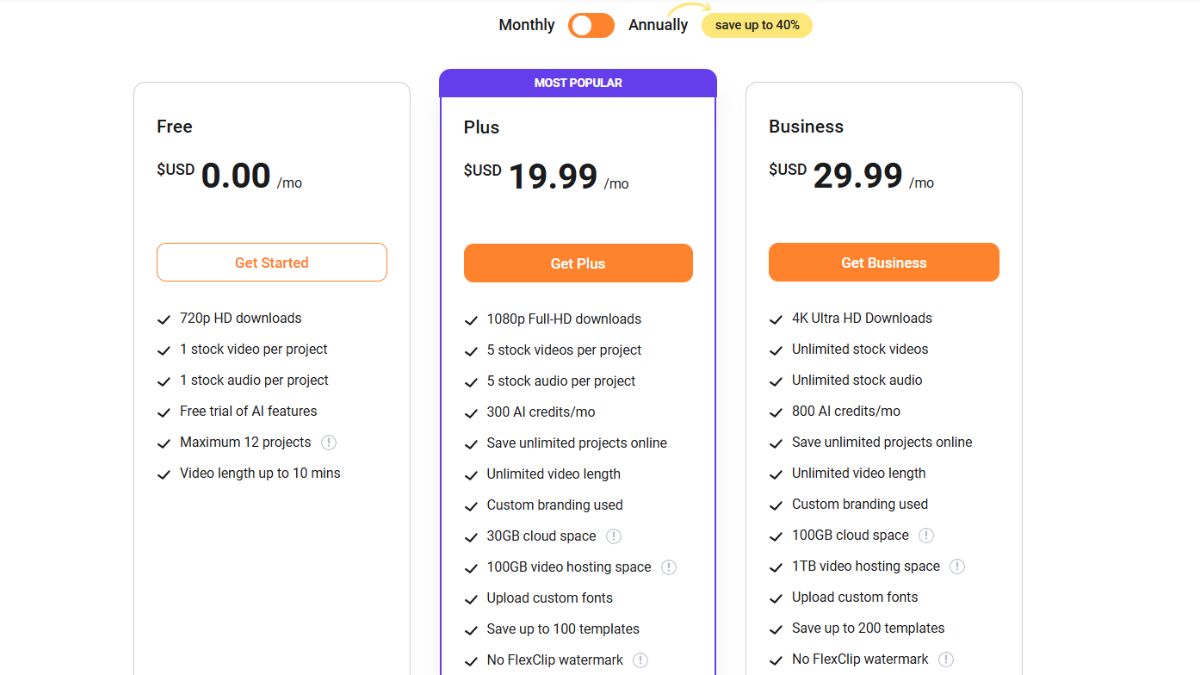This screenshot has height=675, width=1200.
Task: Open info icon beside Maximum 12 projects
Action: 329,442
